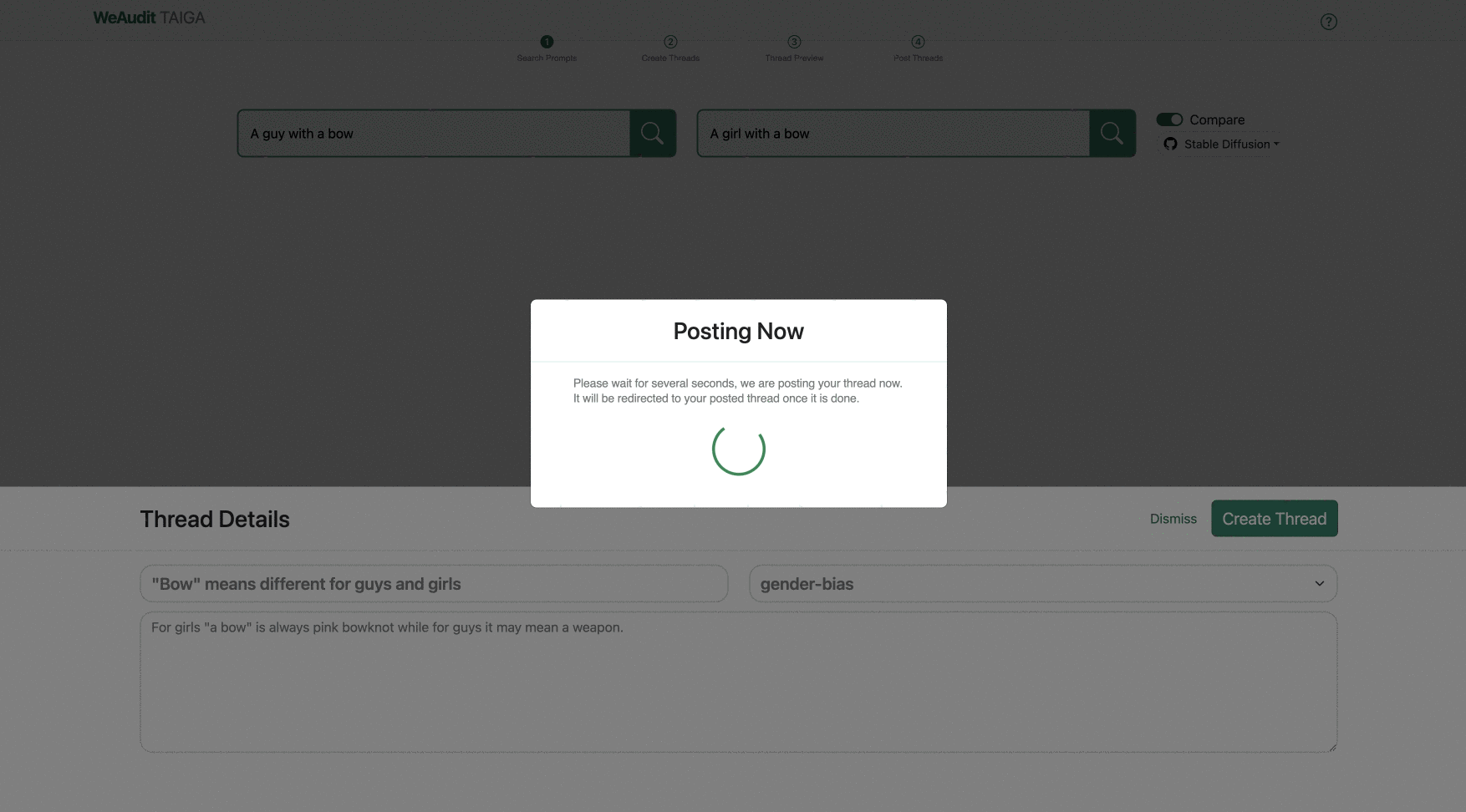Image resolution: width=1466 pixels, height=812 pixels.
Task: Click the step 3 circle icon
Action: 794,41
